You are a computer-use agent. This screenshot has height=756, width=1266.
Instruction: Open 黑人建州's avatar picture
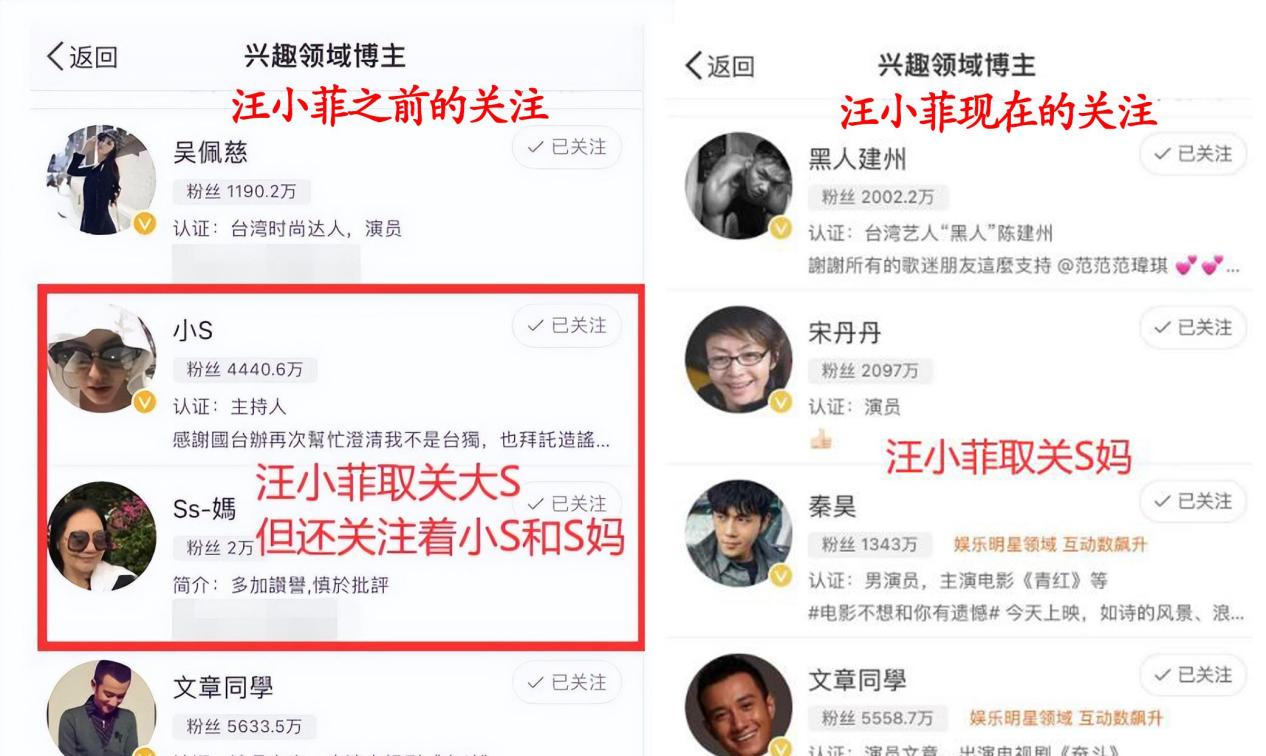point(738,186)
